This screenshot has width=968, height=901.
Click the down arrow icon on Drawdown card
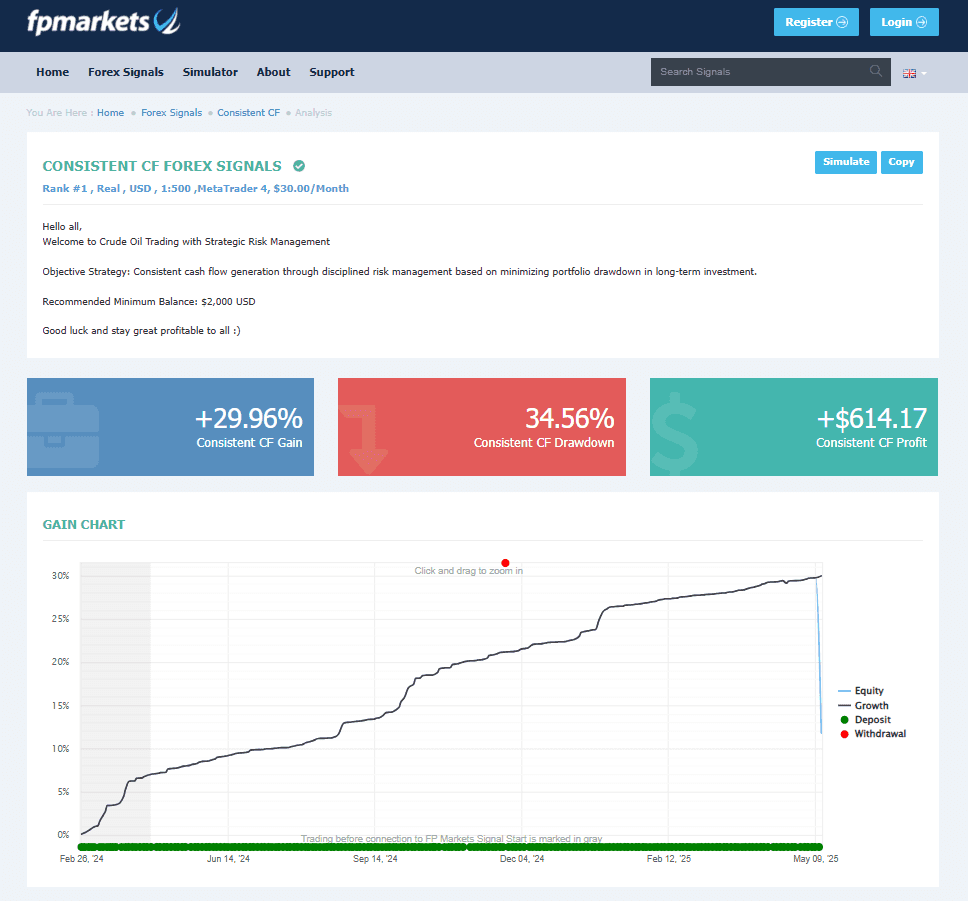[x=365, y=438]
